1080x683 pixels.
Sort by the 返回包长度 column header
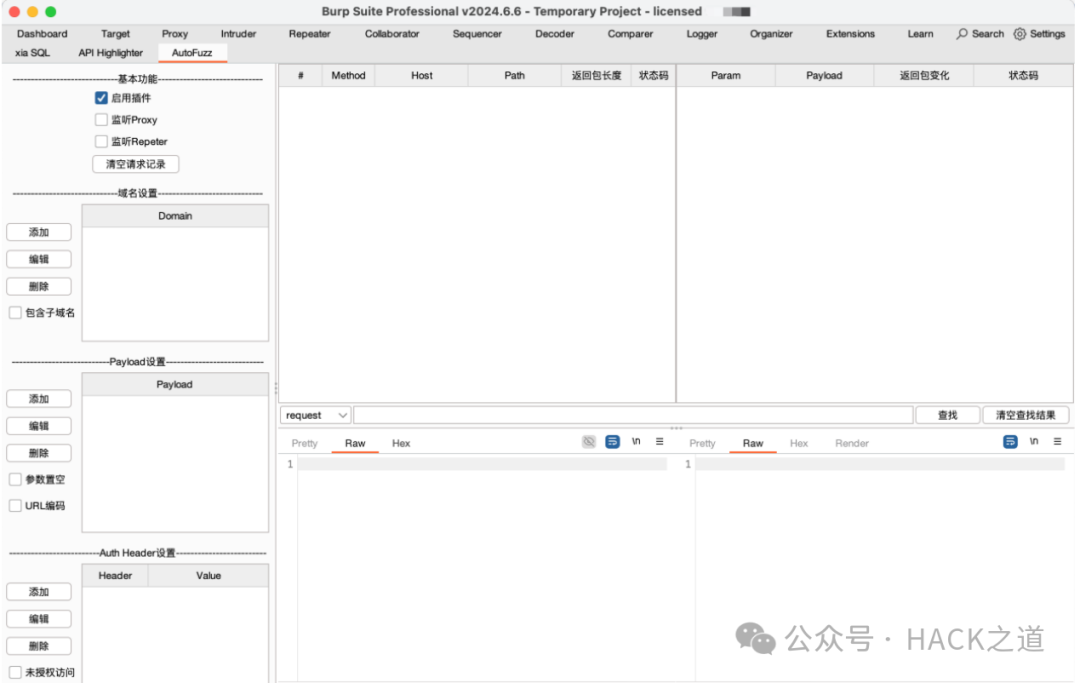pos(596,76)
